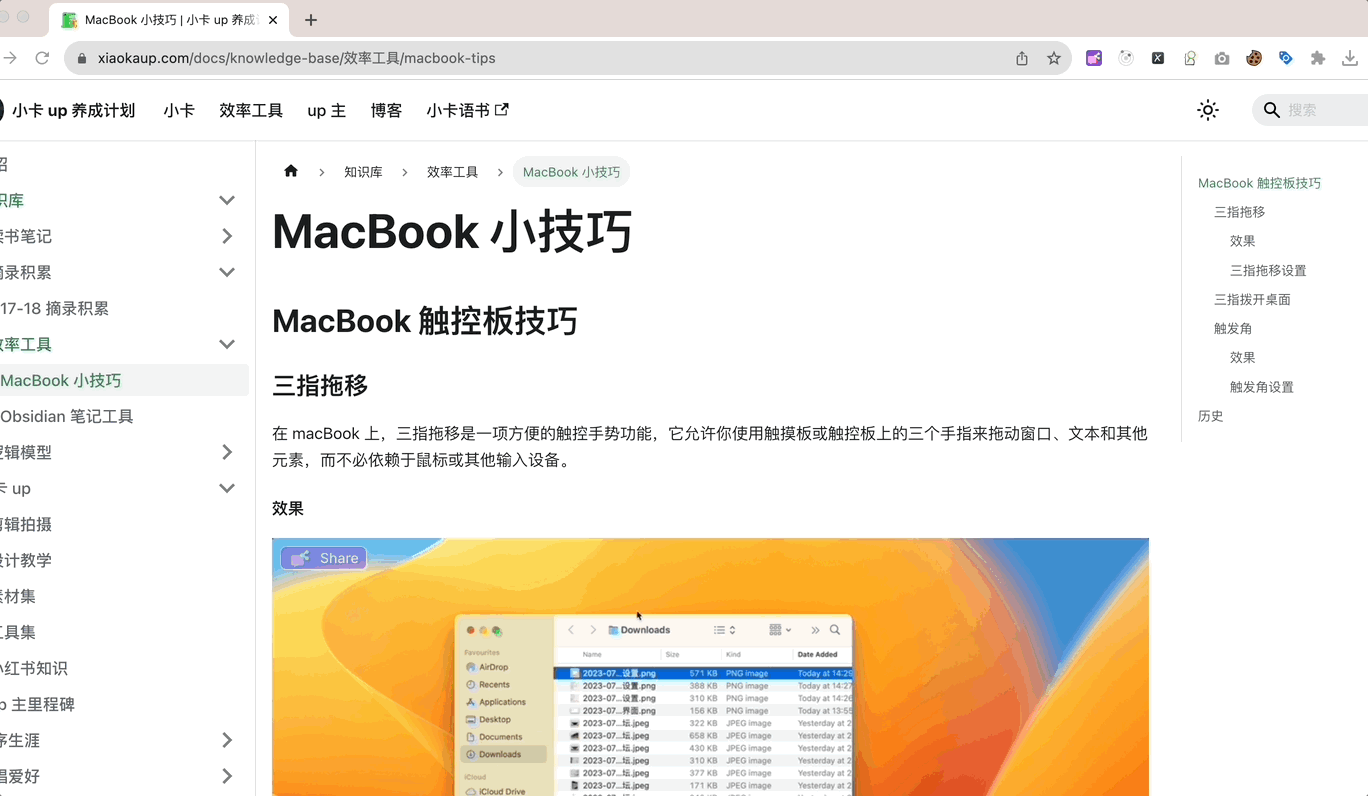1368x796 pixels.
Task: Reload the page with the refresh icon
Action: [42, 58]
